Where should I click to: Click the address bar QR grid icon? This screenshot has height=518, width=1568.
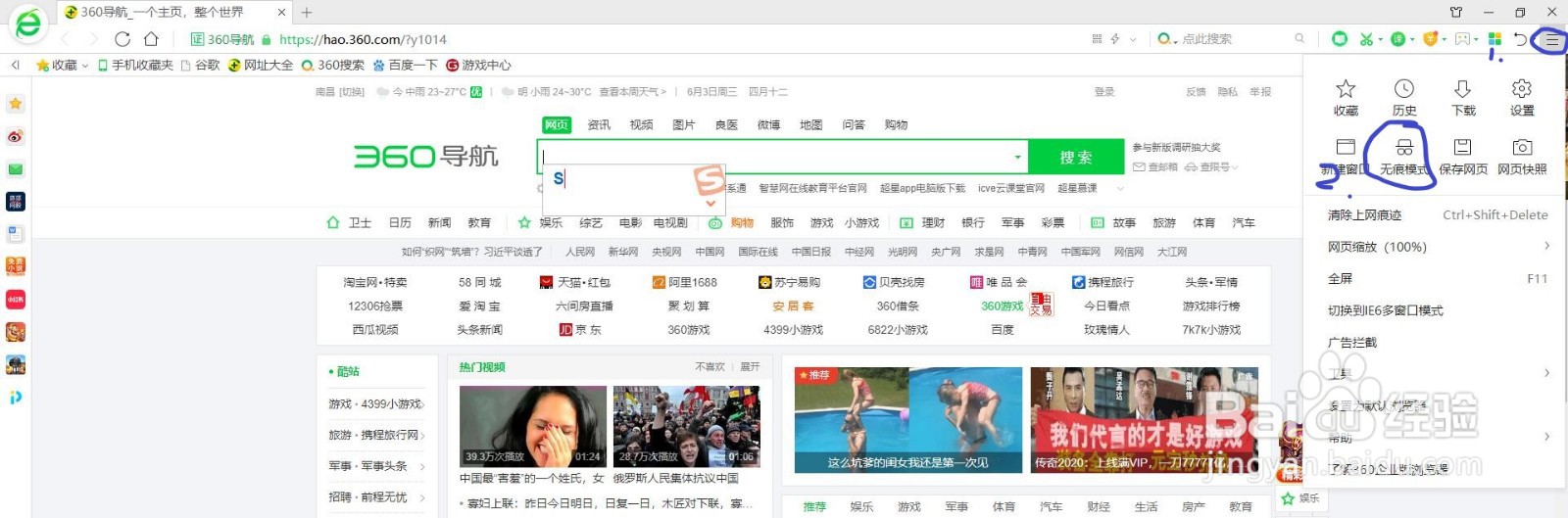coord(1097,39)
